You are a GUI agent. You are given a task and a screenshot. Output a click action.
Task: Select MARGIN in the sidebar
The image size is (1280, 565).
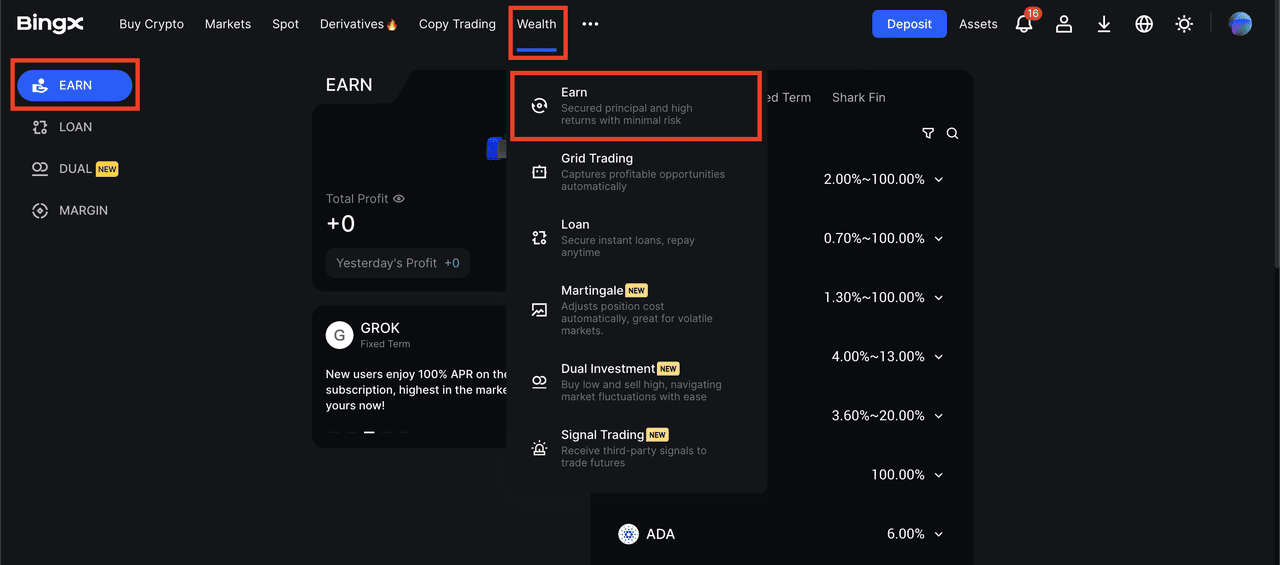pos(75,211)
